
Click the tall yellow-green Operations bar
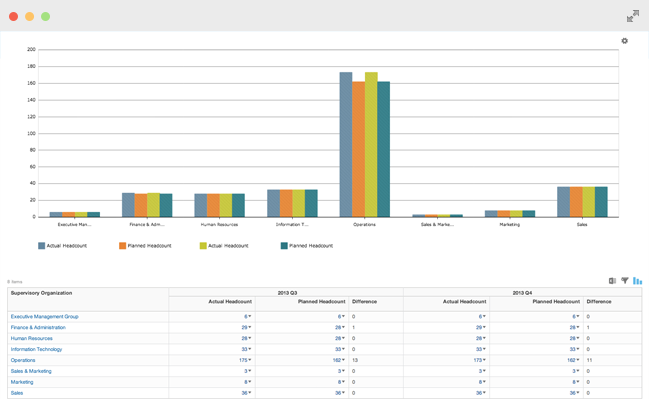(x=371, y=144)
